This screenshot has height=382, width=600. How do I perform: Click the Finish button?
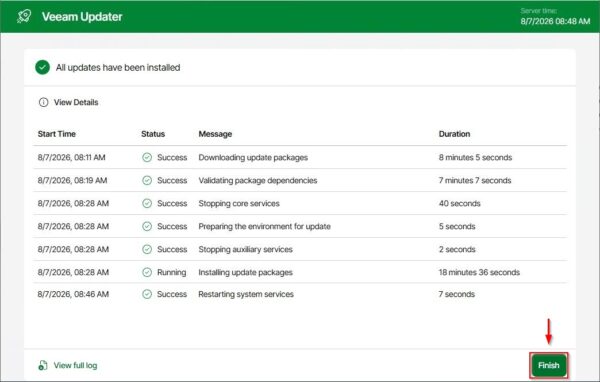pos(549,365)
